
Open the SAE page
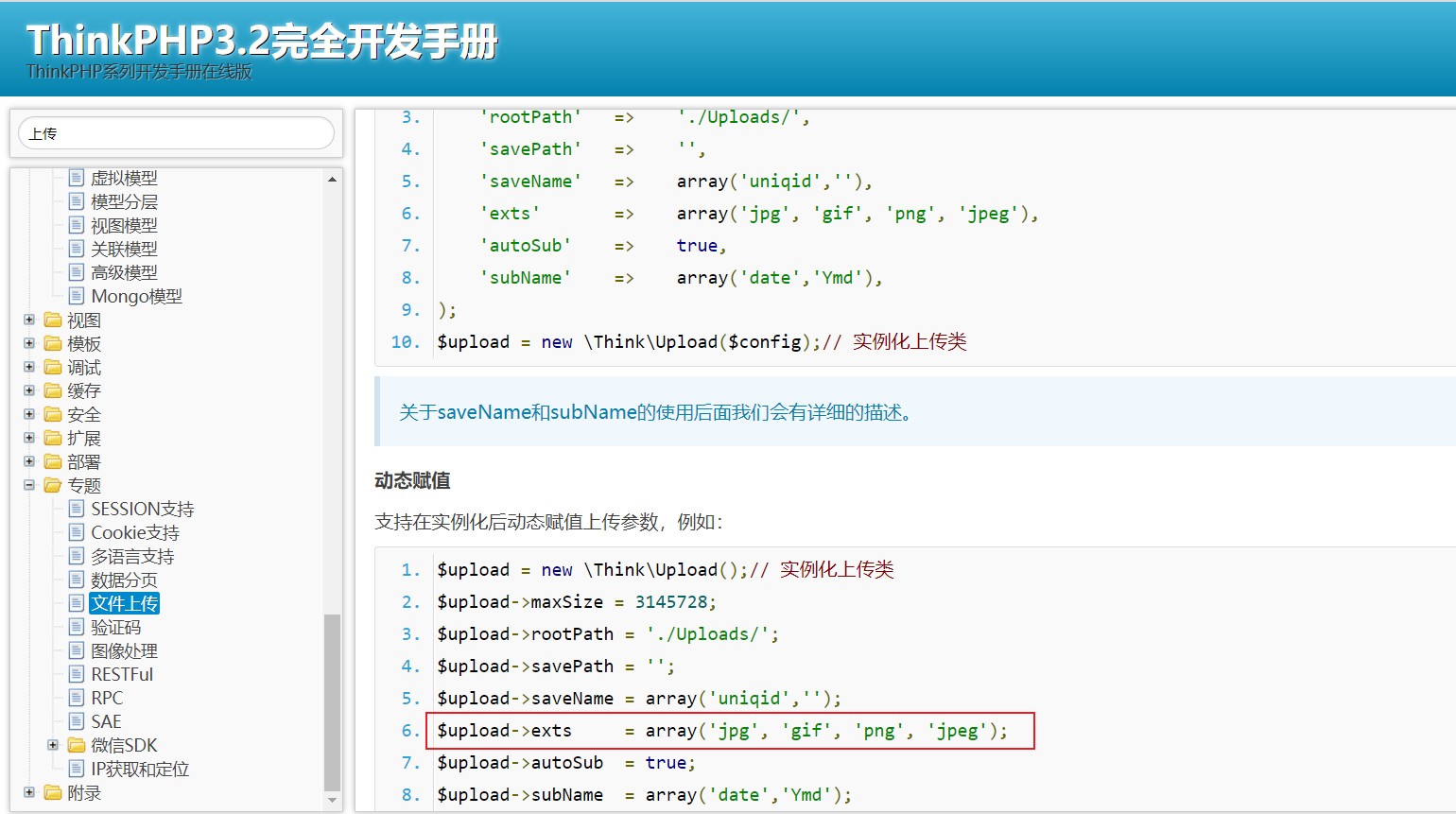(106, 721)
